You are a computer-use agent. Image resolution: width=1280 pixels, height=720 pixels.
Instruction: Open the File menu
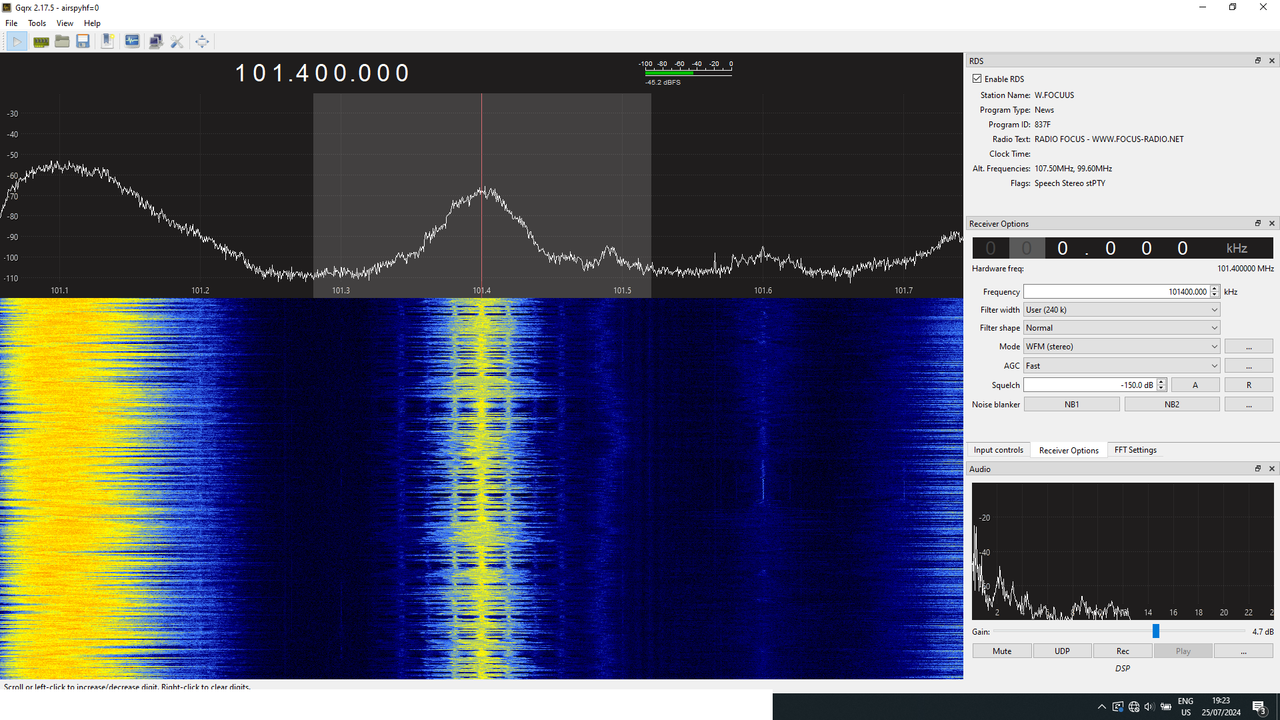(x=11, y=23)
